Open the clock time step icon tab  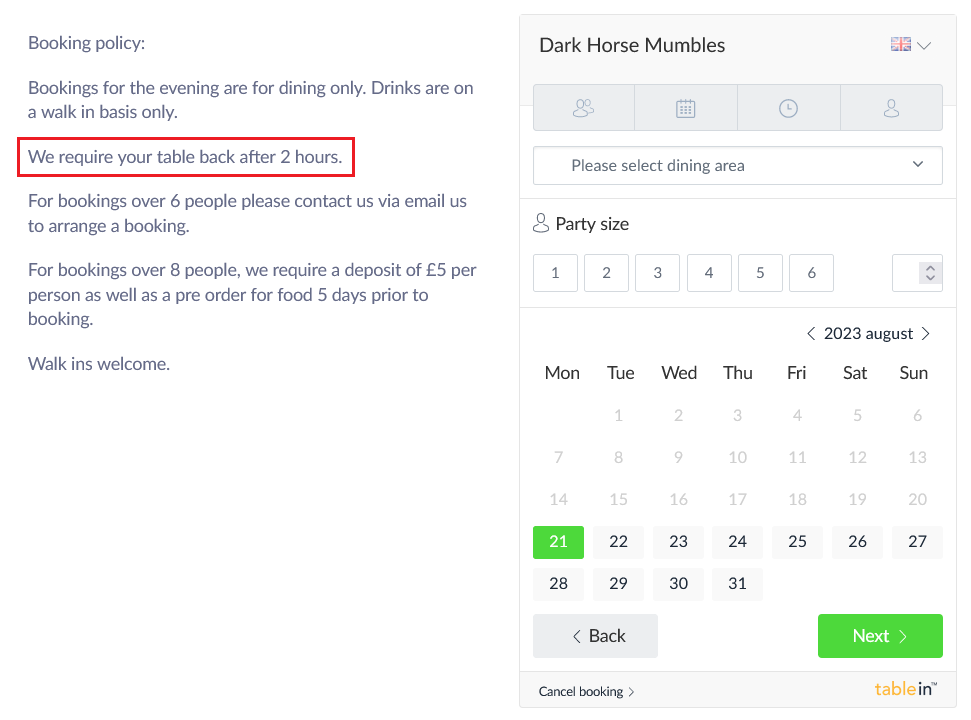pos(788,108)
